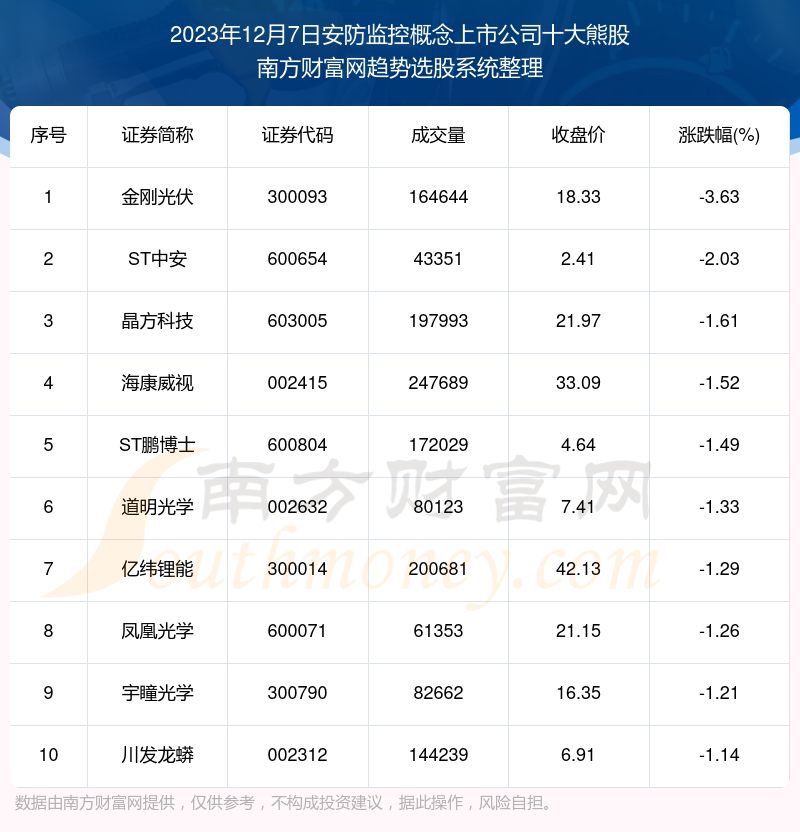Select the stock name 亿纬锂能
Viewport: 800px width, 832px height.
point(158,569)
